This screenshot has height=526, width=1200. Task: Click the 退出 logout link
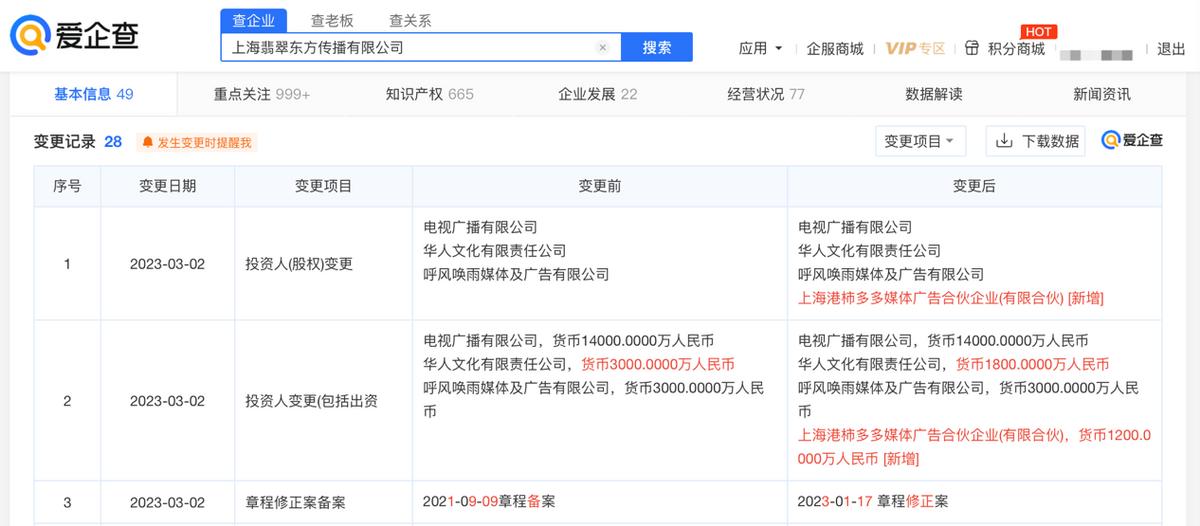point(1171,48)
